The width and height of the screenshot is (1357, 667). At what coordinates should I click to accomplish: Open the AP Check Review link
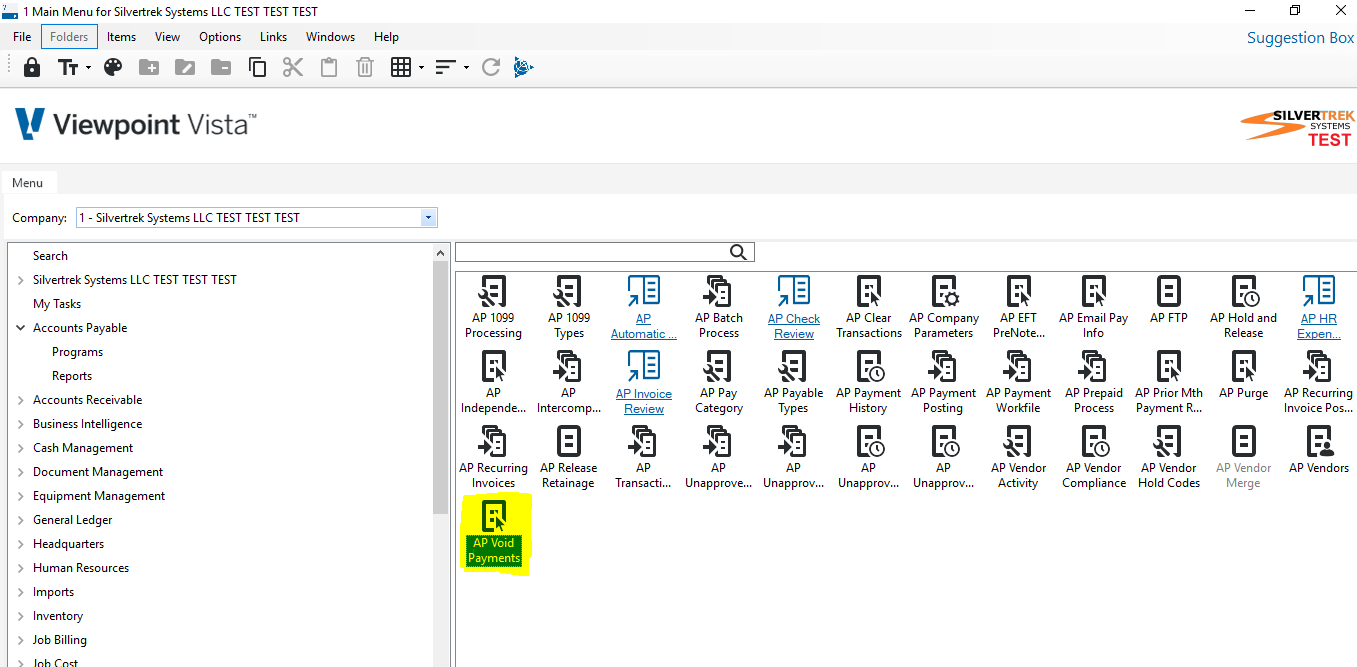(x=794, y=309)
